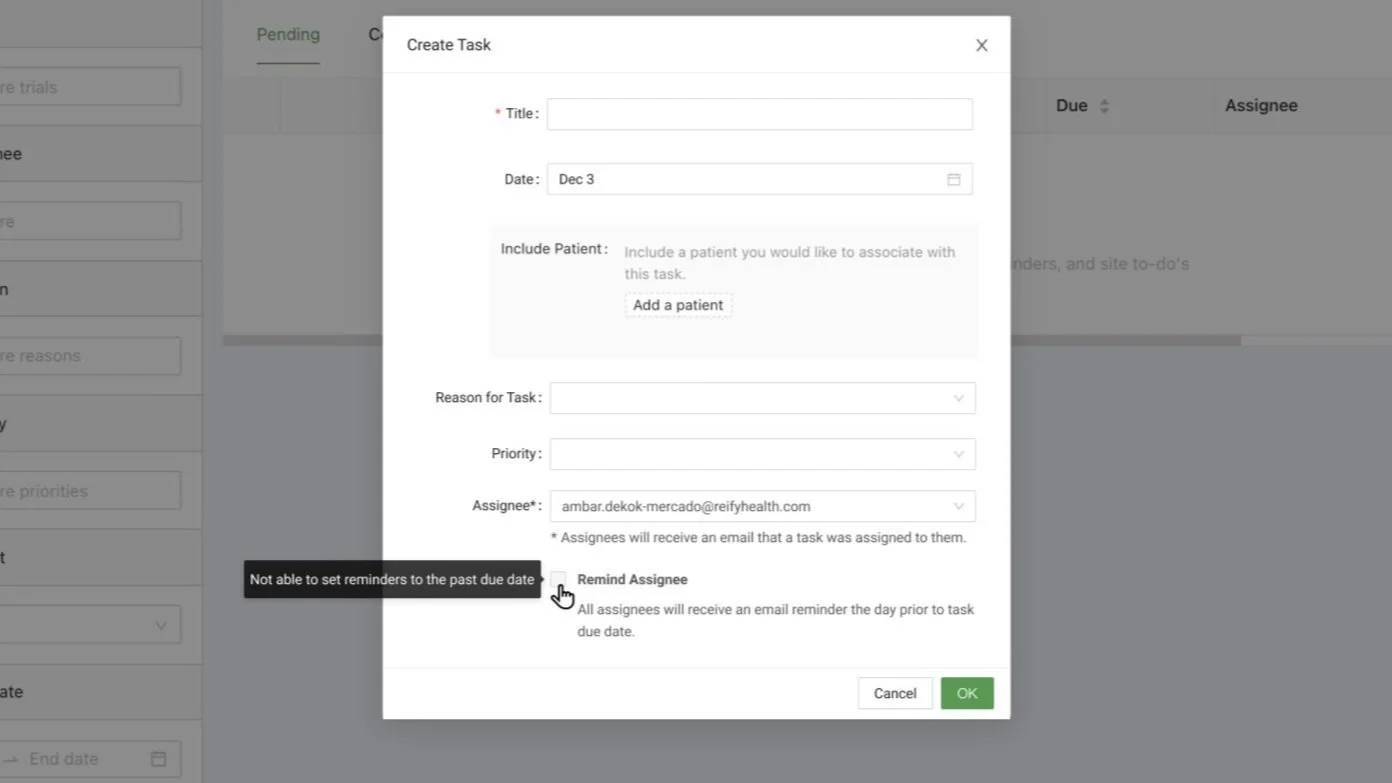Click the Include Patient label
Image resolution: width=1392 pixels, height=783 pixels.
point(554,249)
